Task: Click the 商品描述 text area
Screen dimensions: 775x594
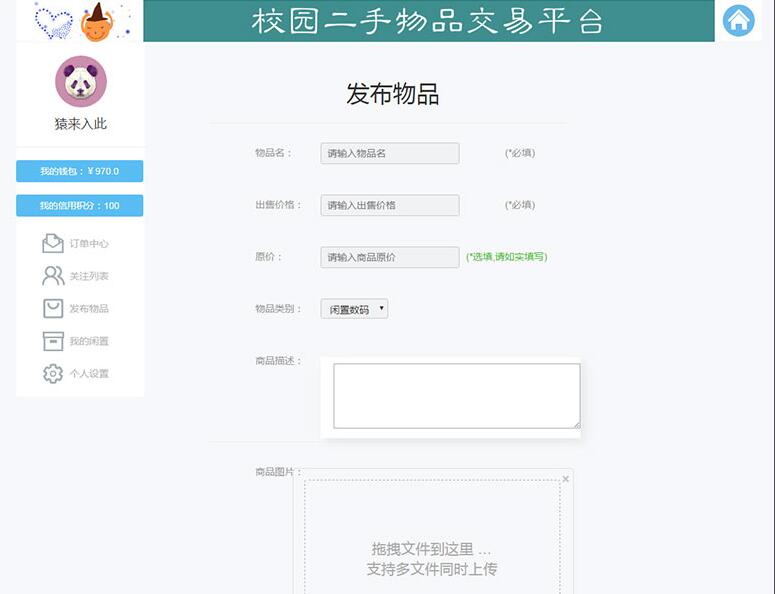Action: tap(456, 395)
